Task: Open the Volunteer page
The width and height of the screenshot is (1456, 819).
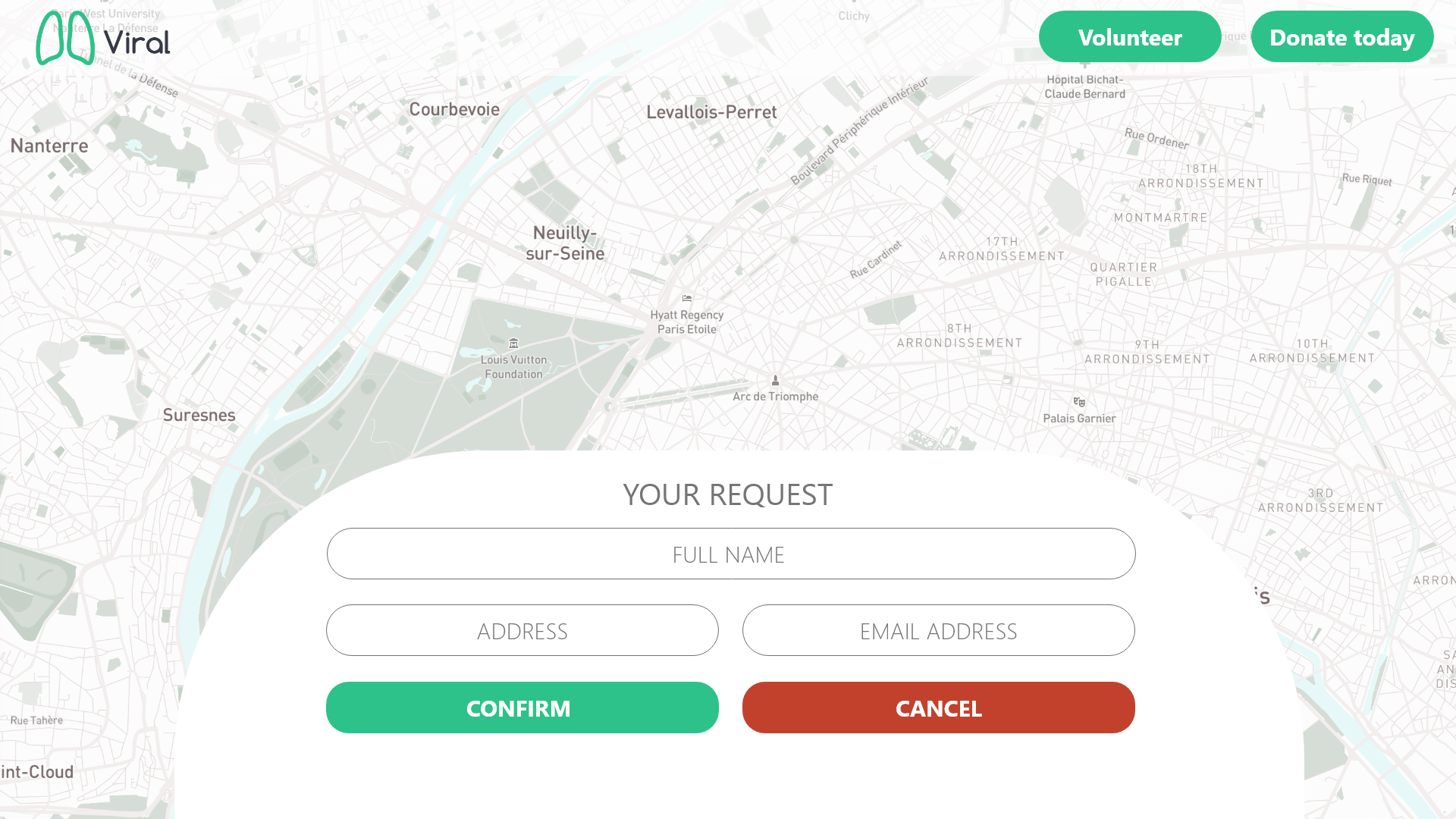Action: tap(1130, 36)
